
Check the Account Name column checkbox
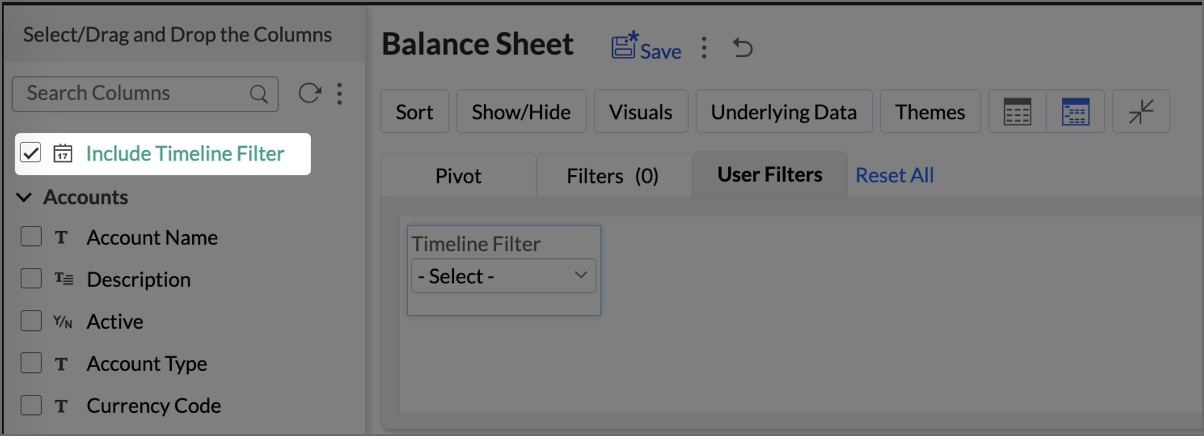tap(31, 237)
